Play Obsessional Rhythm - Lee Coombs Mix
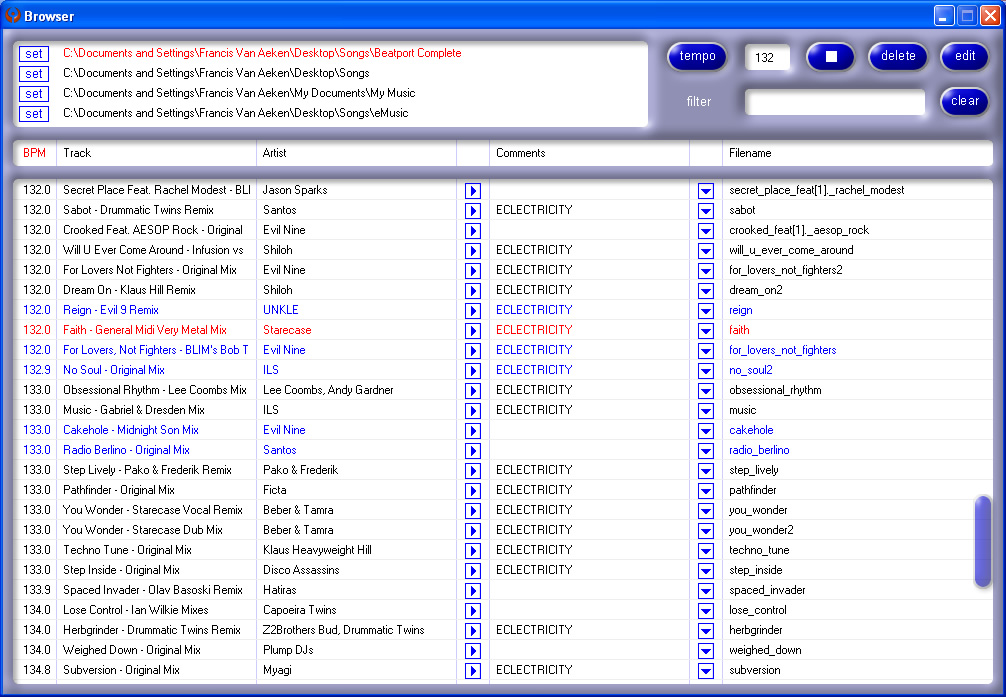1006x697 pixels. (x=473, y=390)
